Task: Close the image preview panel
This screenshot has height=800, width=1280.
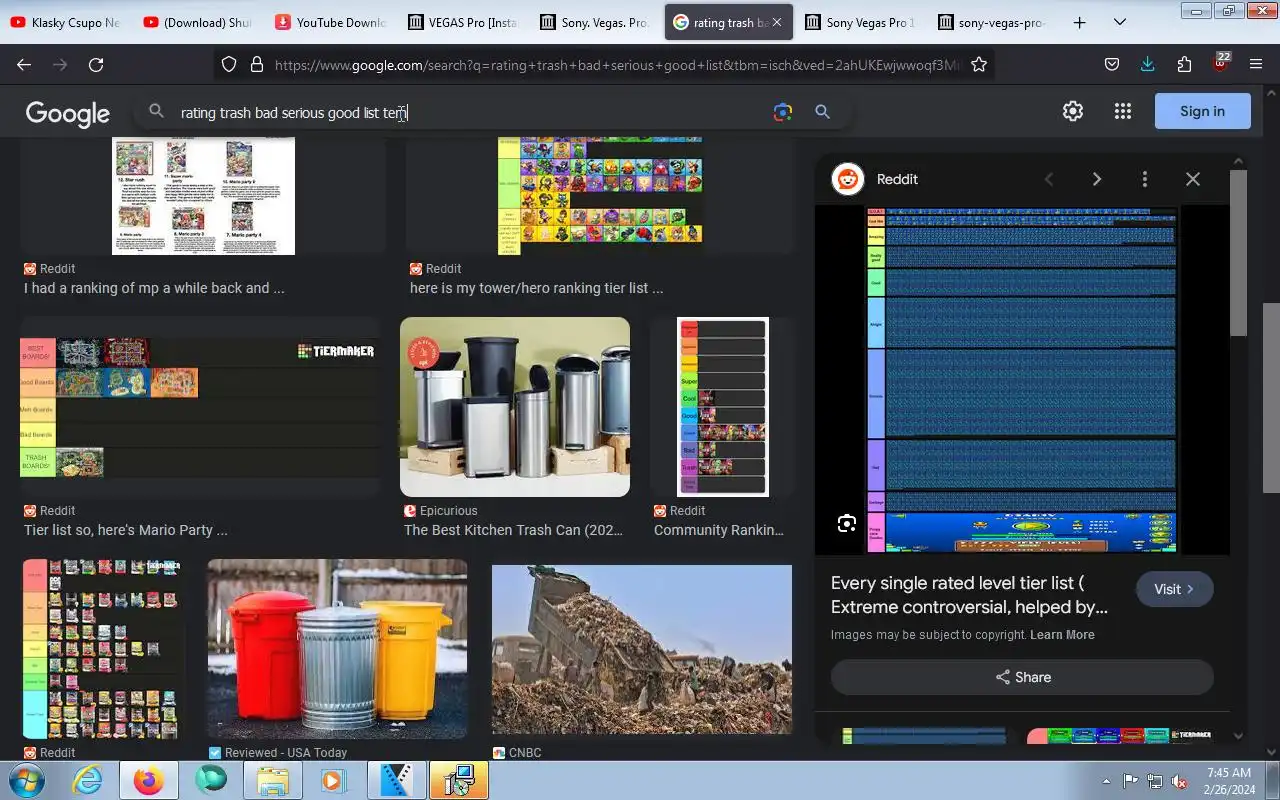Action: pyautogui.click(x=1192, y=179)
